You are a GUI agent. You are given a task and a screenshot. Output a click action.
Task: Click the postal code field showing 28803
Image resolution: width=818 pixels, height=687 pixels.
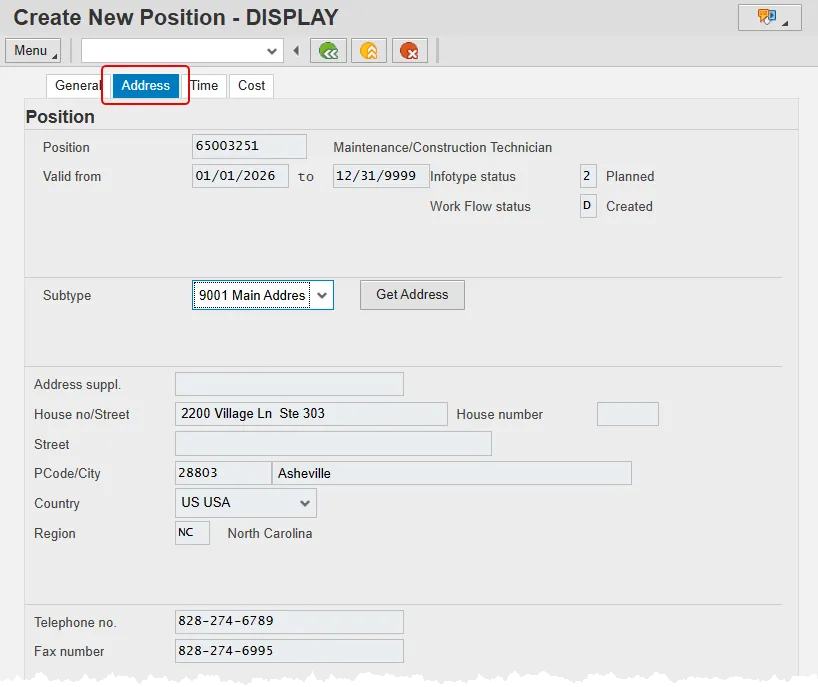click(x=222, y=473)
